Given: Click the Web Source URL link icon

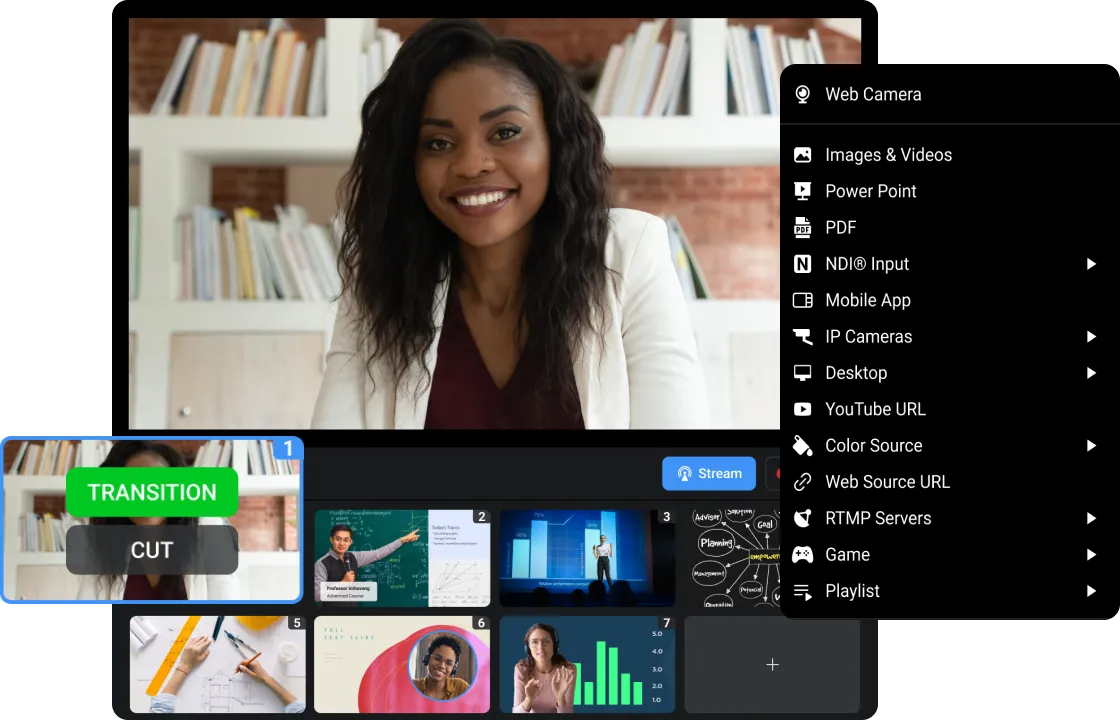Looking at the screenshot, I should tap(802, 482).
